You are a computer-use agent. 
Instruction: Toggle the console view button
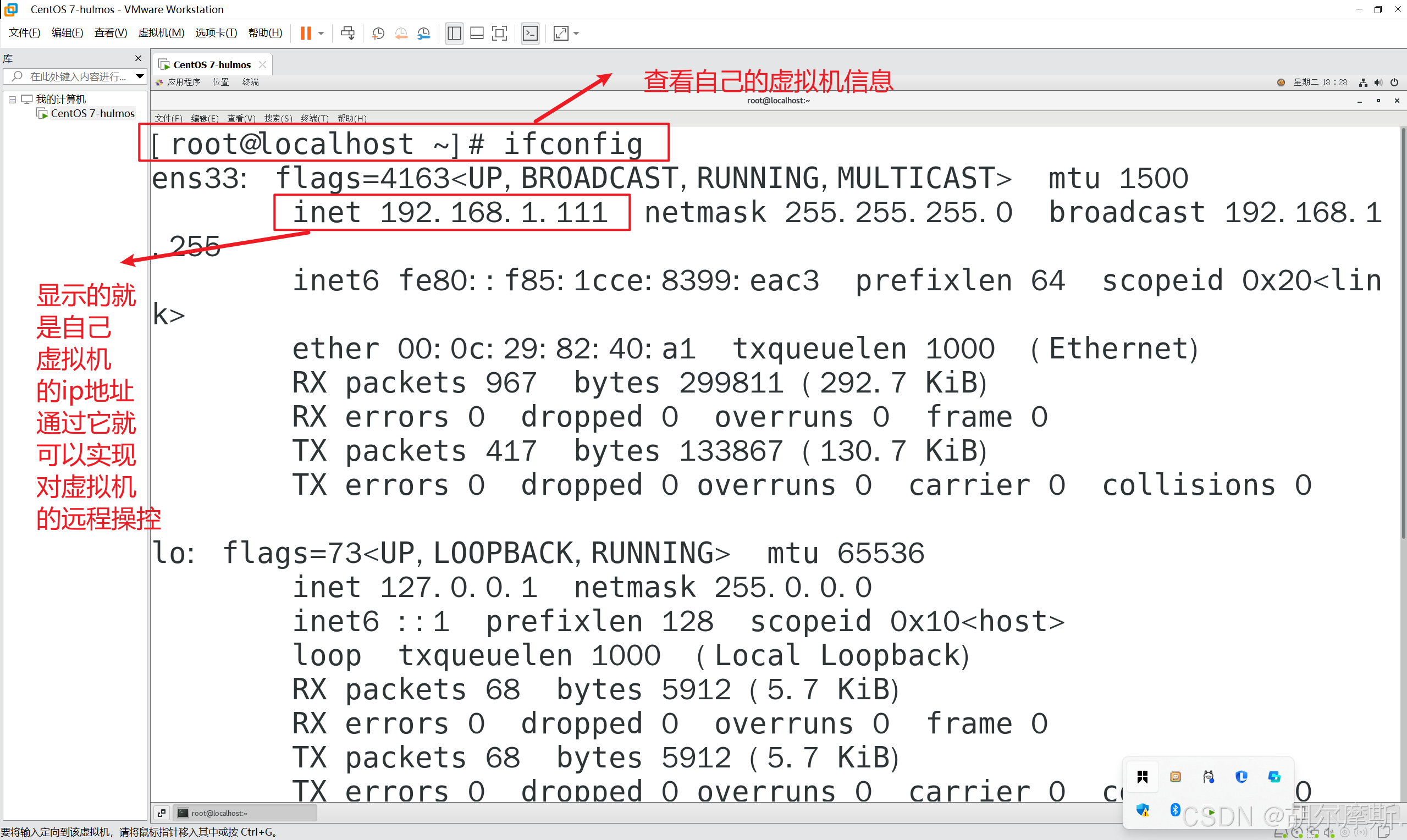click(531, 34)
